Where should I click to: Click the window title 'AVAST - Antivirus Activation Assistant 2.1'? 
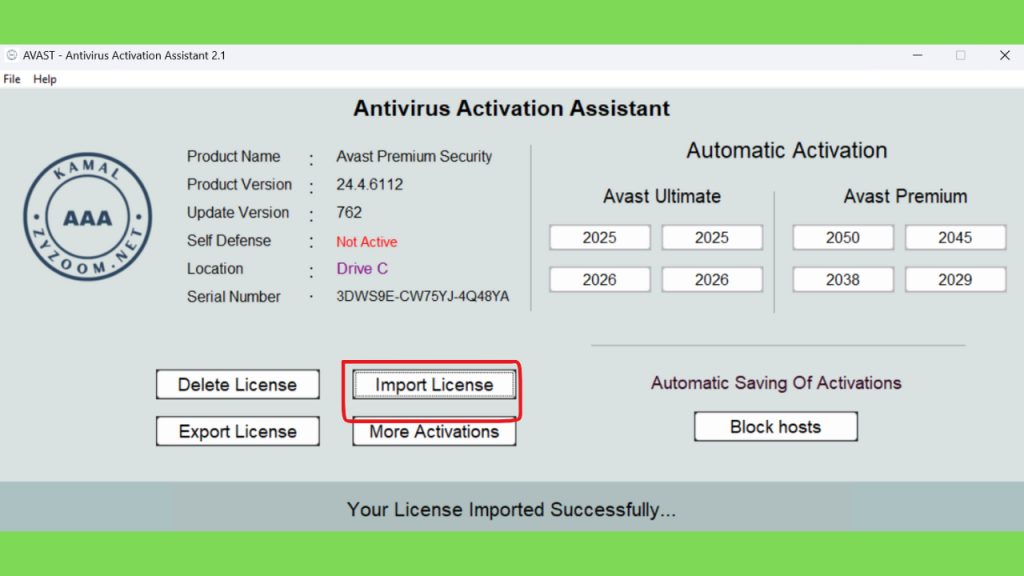124,56
